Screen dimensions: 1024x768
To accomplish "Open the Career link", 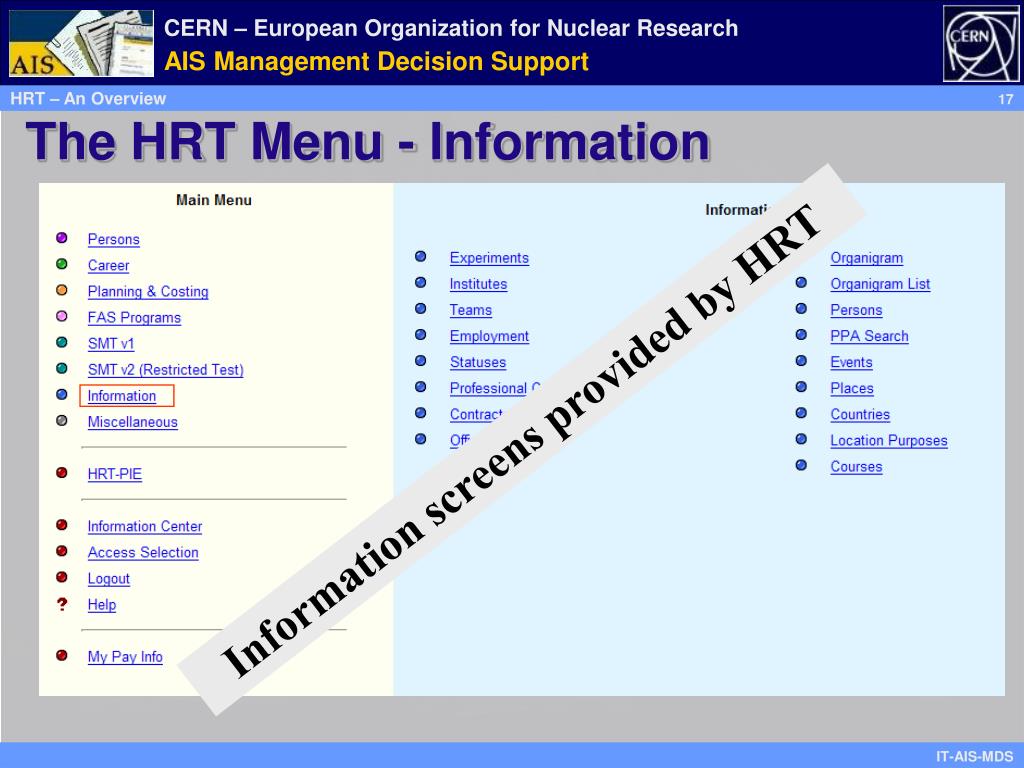I will coord(108,266).
